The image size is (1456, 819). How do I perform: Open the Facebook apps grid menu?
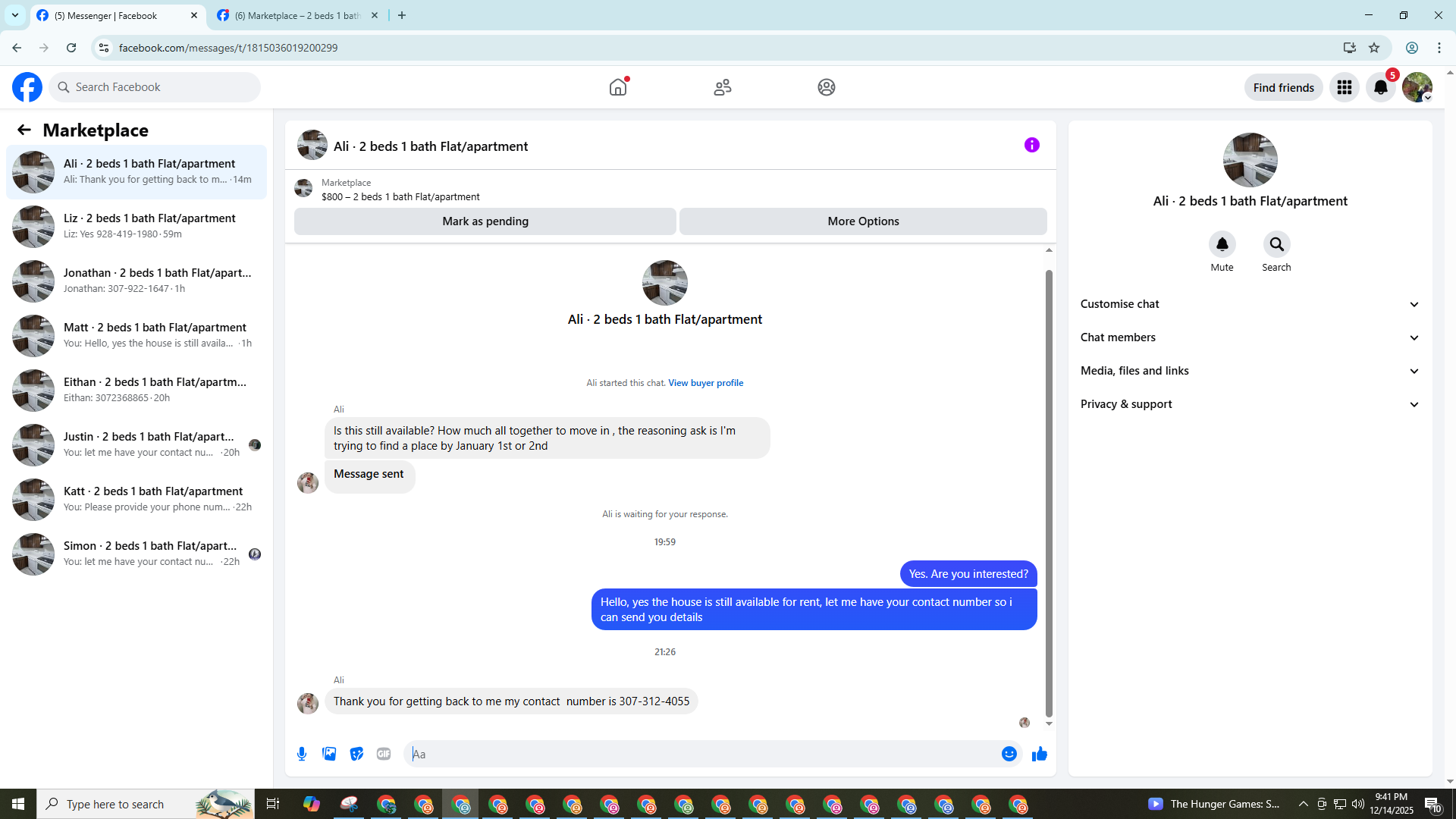pyautogui.click(x=1344, y=87)
